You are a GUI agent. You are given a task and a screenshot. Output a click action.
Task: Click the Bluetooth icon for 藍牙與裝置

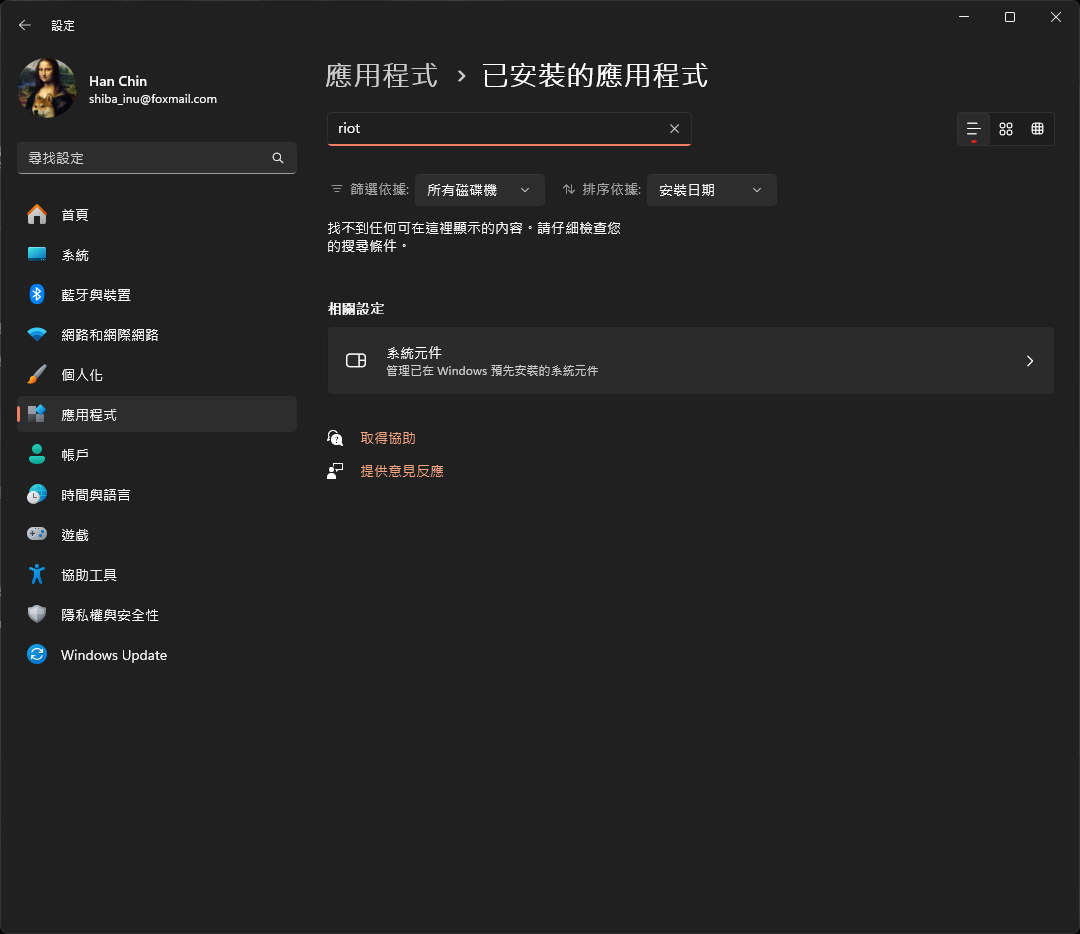pyautogui.click(x=37, y=295)
